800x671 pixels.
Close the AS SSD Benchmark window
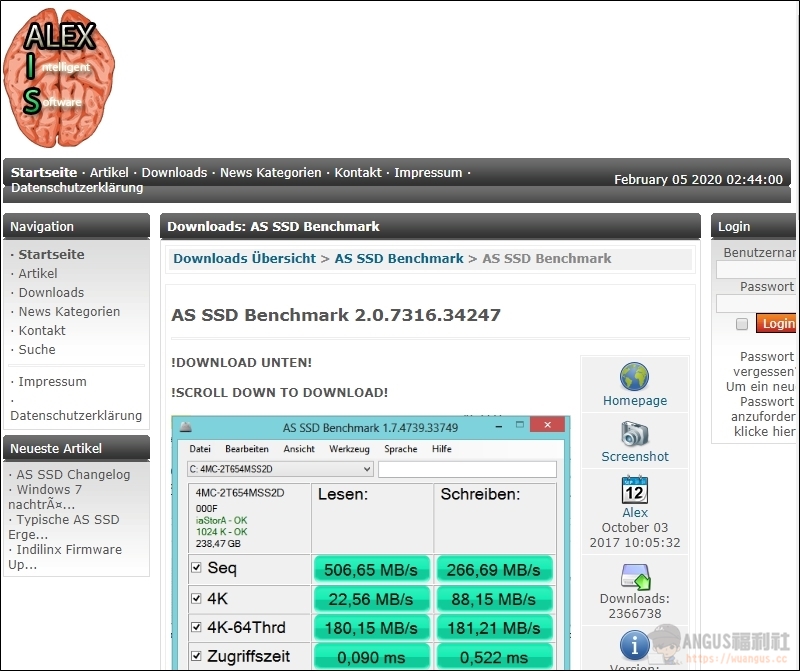[x=546, y=427]
